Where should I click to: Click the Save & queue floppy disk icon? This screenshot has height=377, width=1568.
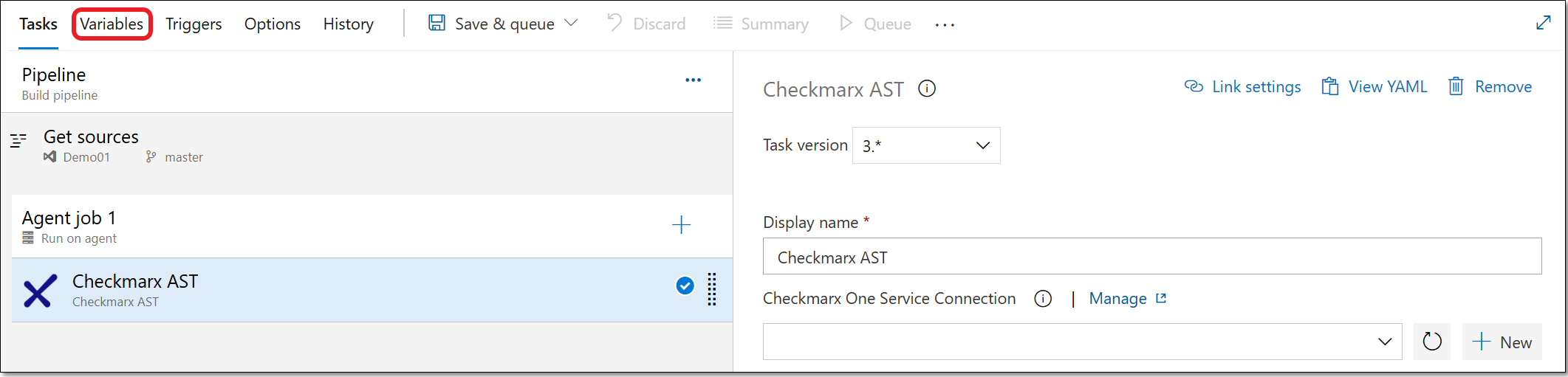pos(436,23)
